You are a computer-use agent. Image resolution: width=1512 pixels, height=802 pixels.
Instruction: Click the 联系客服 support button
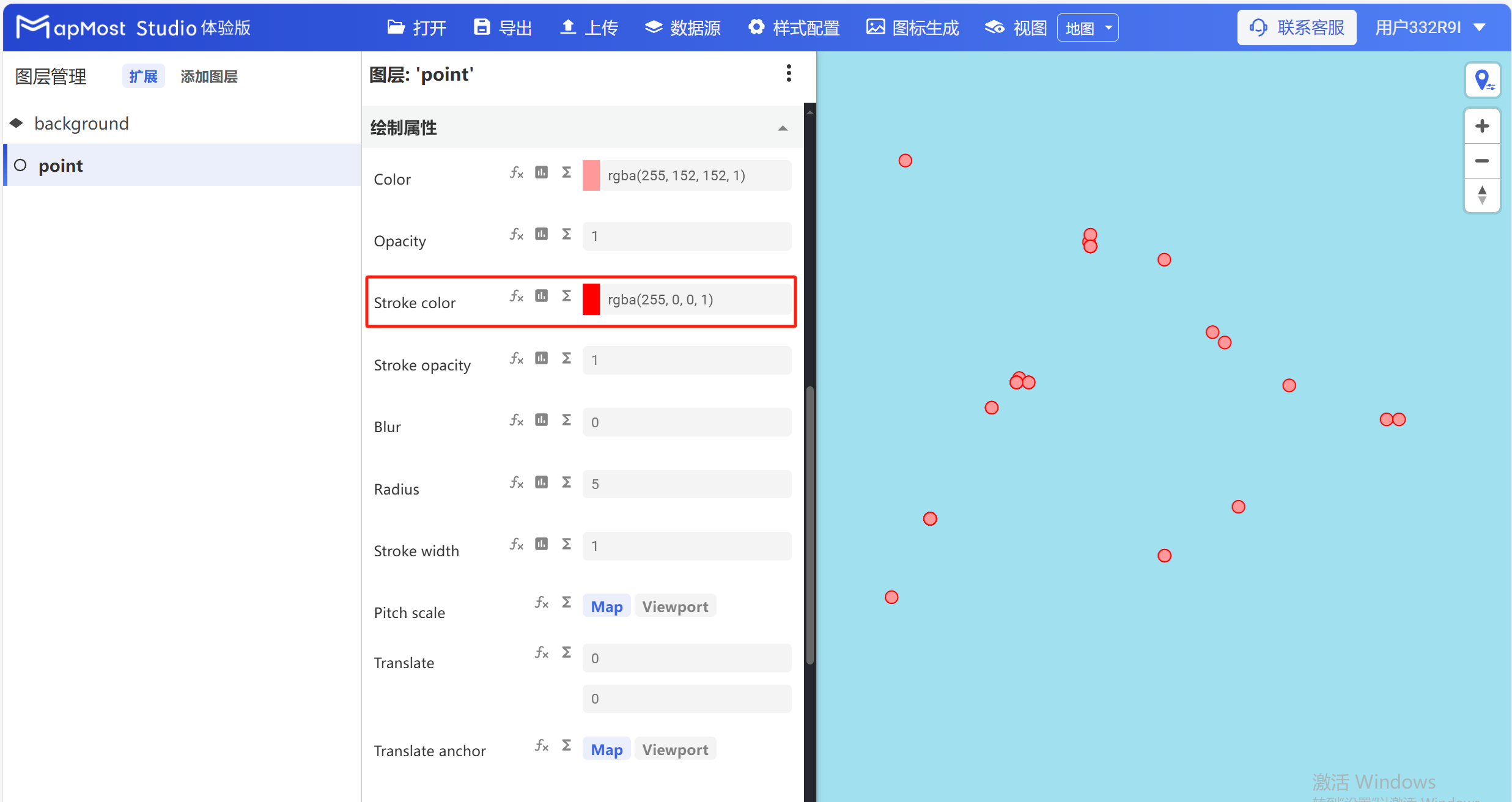(x=1297, y=27)
